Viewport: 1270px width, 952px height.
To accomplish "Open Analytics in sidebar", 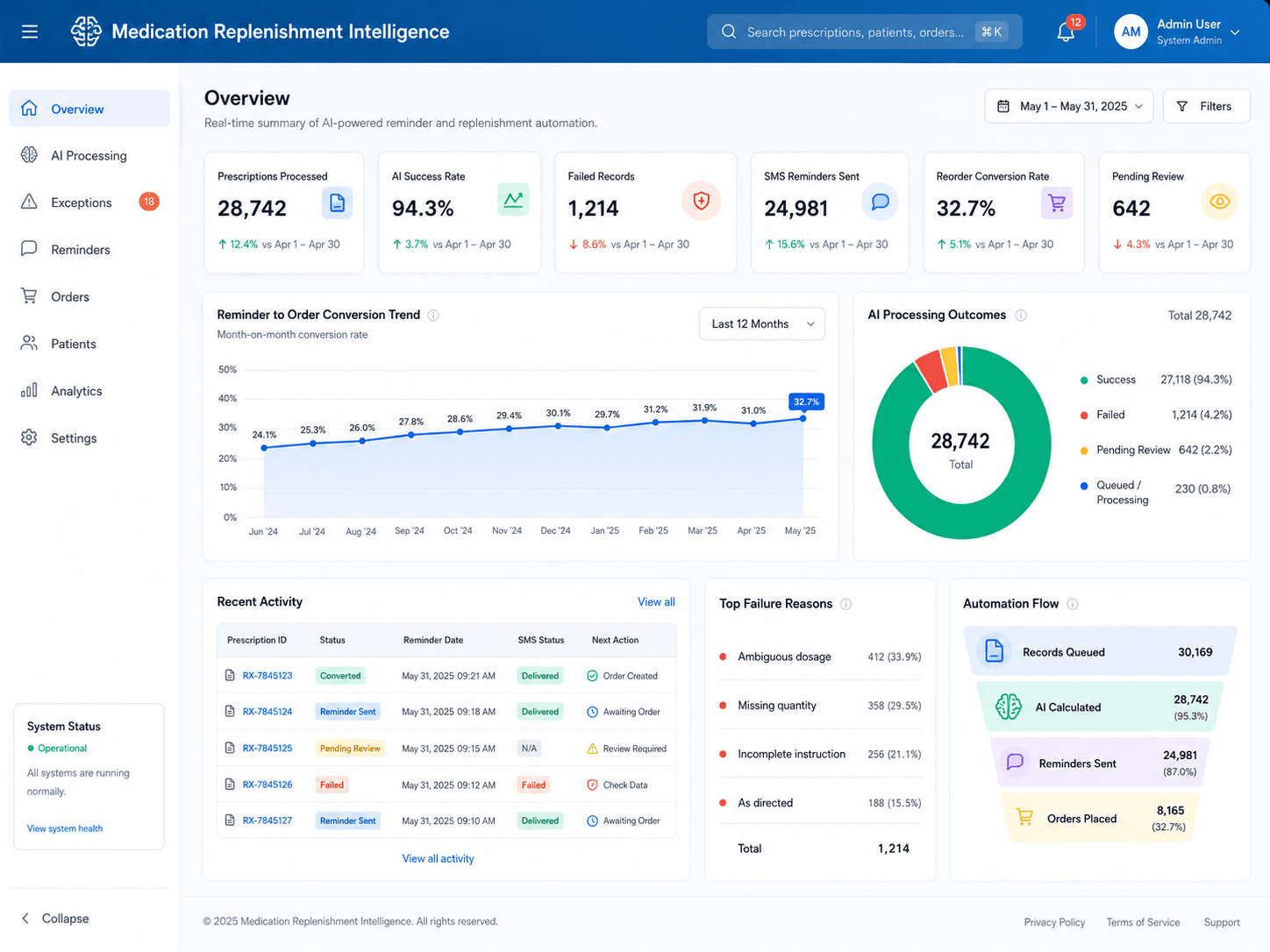I will 89,391.
